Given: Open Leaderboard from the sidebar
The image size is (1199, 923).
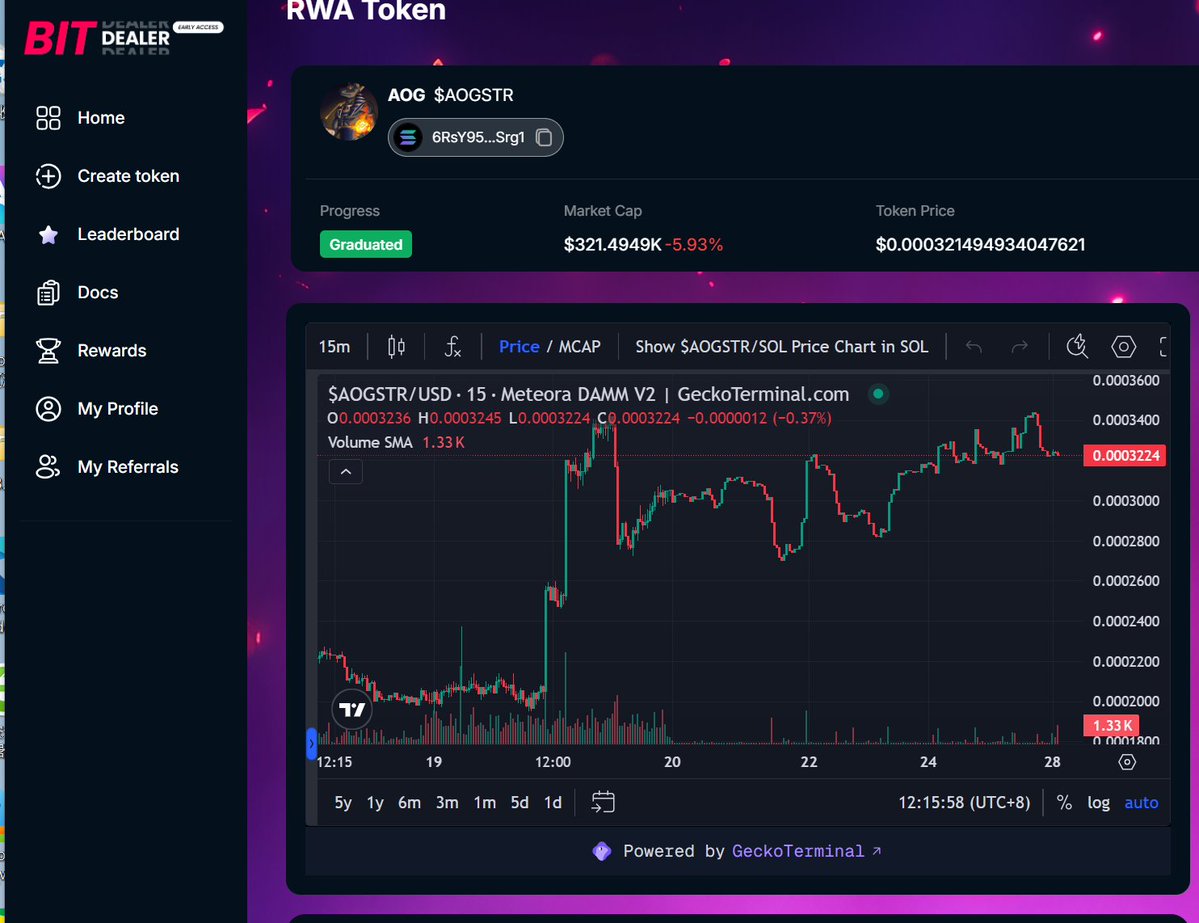Looking at the screenshot, I should coord(128,234).
